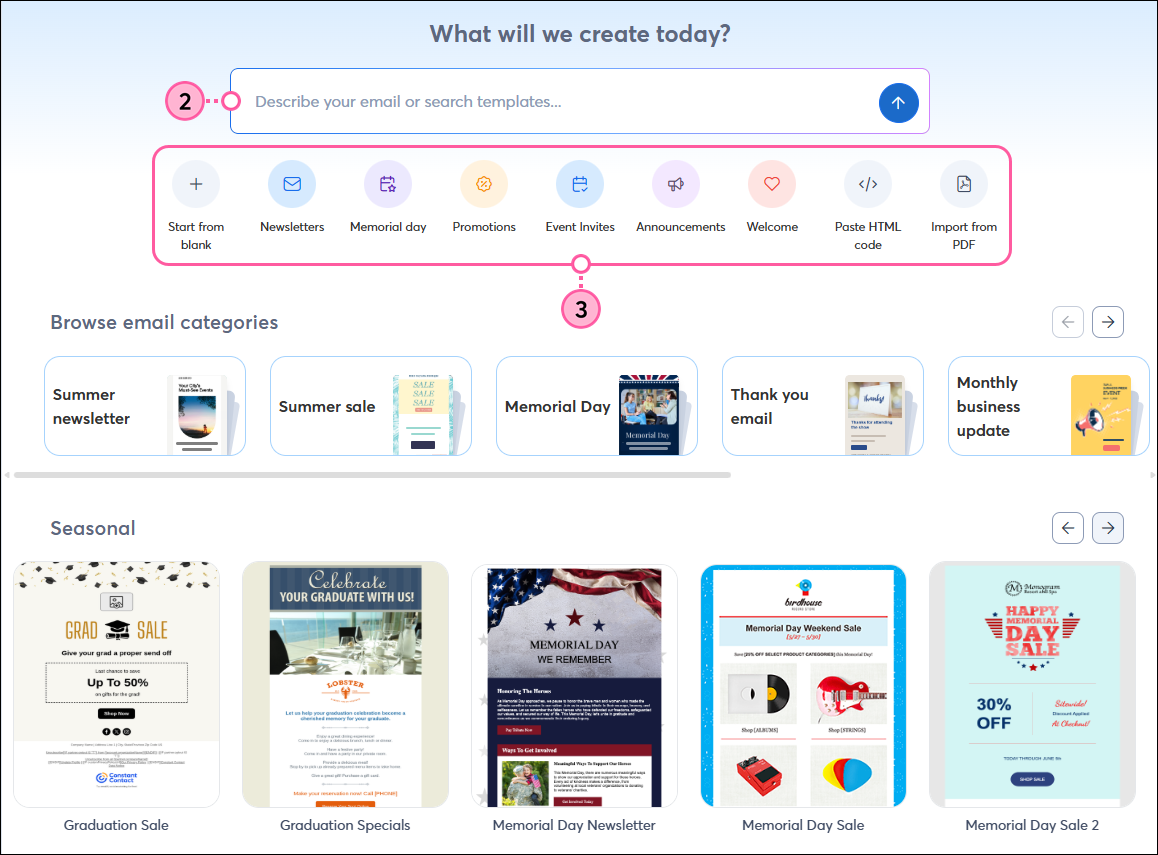Show previous Seasonal templates with left arrow
The image size is (1158, 855).
1068,528
